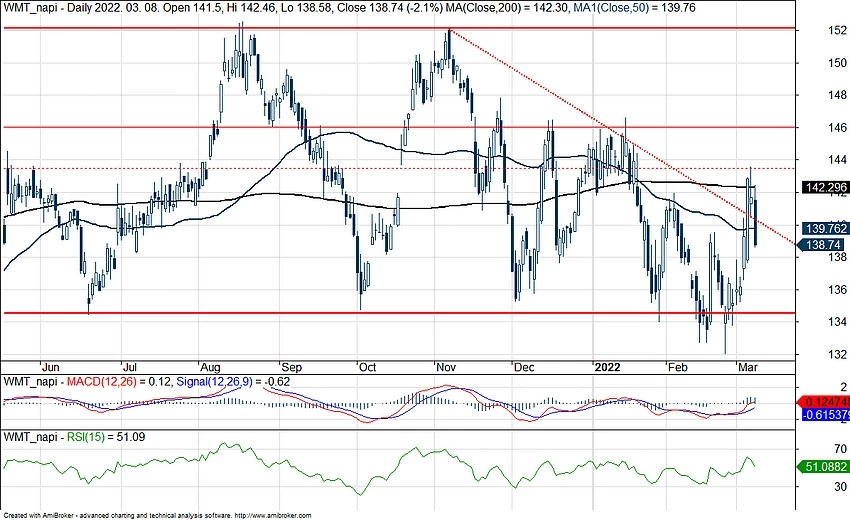Open the amibroker.com link in footer

(x=273, y=516)
